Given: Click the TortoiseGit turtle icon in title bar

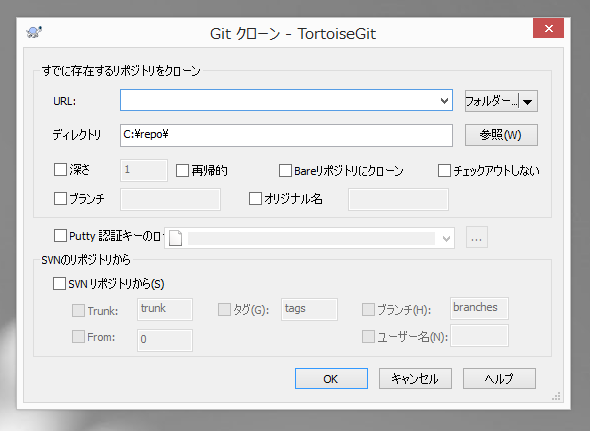Looking at the screenshot, I should click(34, 32).
